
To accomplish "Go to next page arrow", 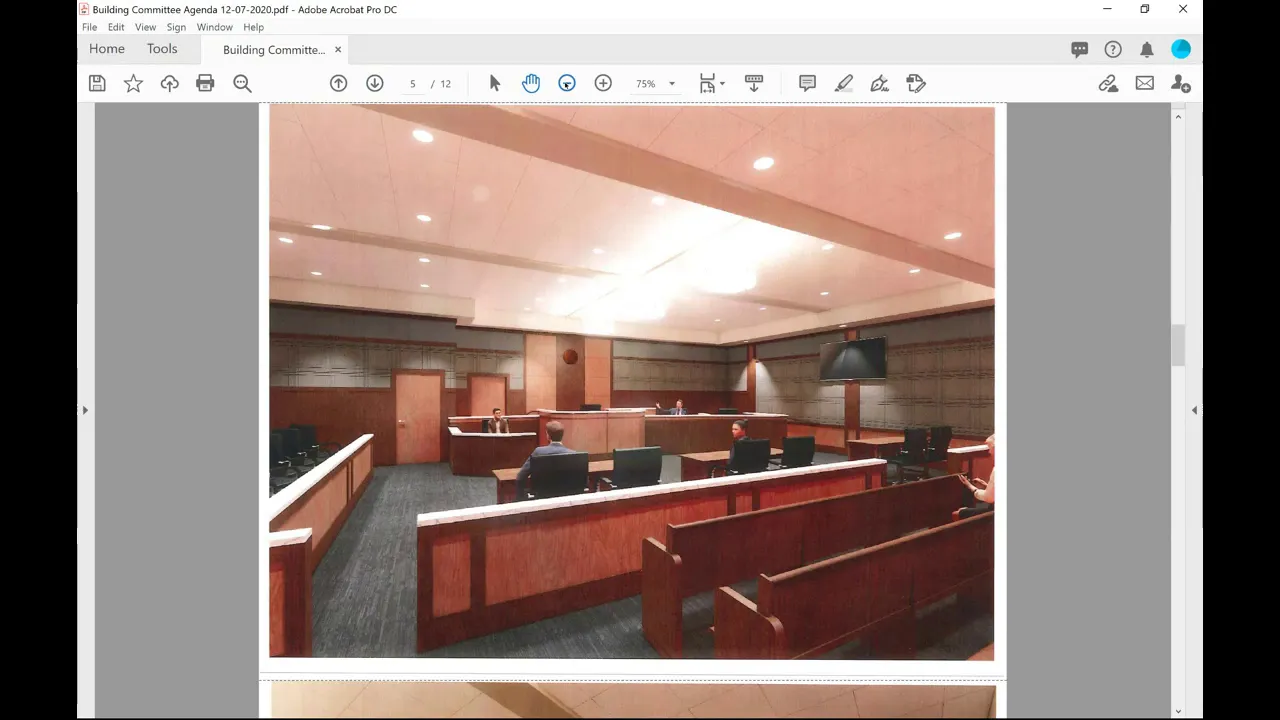I will (375, 84).
